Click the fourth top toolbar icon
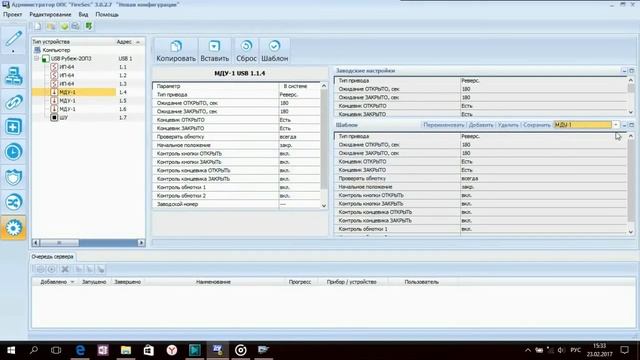Image resolution: width=640 pixels, height=360 pixels. (76, 27)
